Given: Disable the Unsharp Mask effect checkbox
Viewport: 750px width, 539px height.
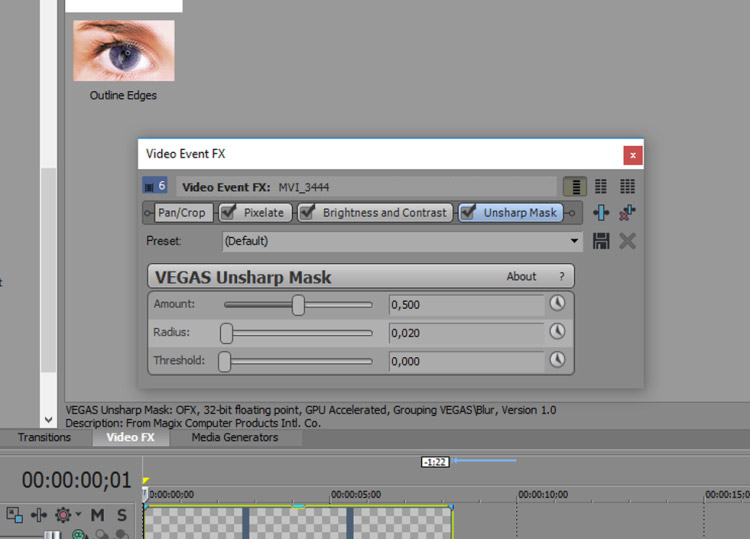Looking at the screenshot, I should coord(469,212).
